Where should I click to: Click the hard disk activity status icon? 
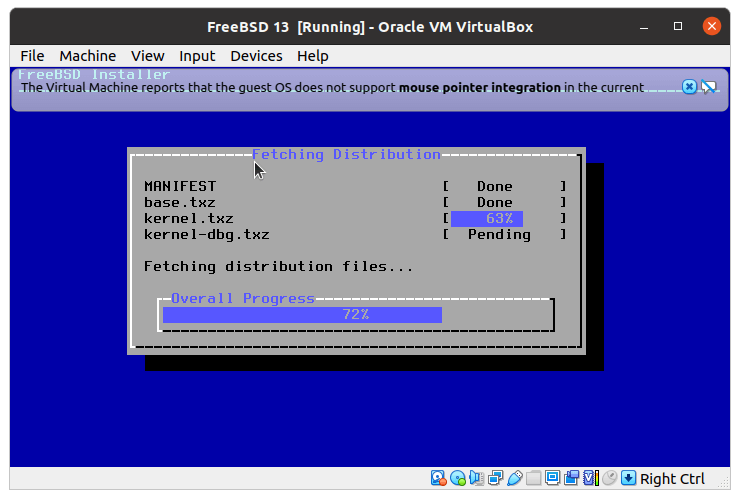(438, 478)
